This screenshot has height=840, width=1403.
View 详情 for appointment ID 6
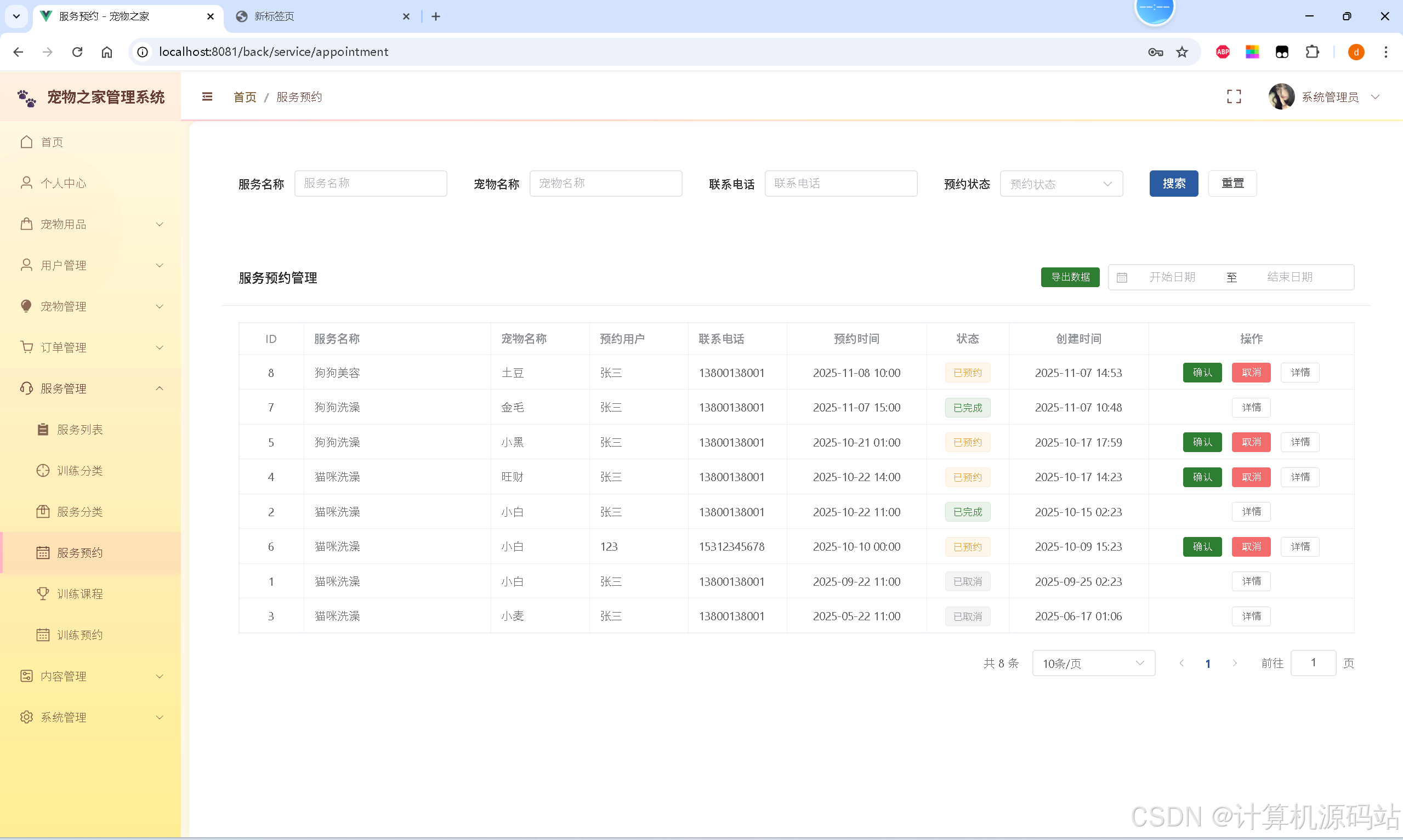coord(1300,547)
